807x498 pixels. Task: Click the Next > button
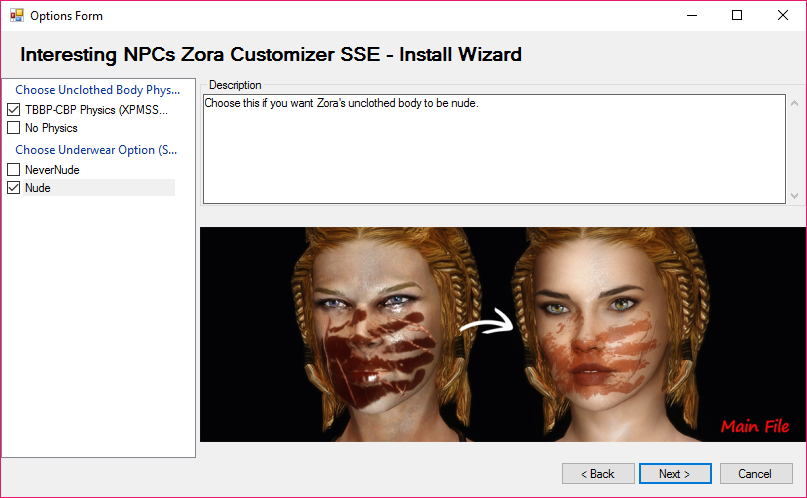click(x=675, y=474)
